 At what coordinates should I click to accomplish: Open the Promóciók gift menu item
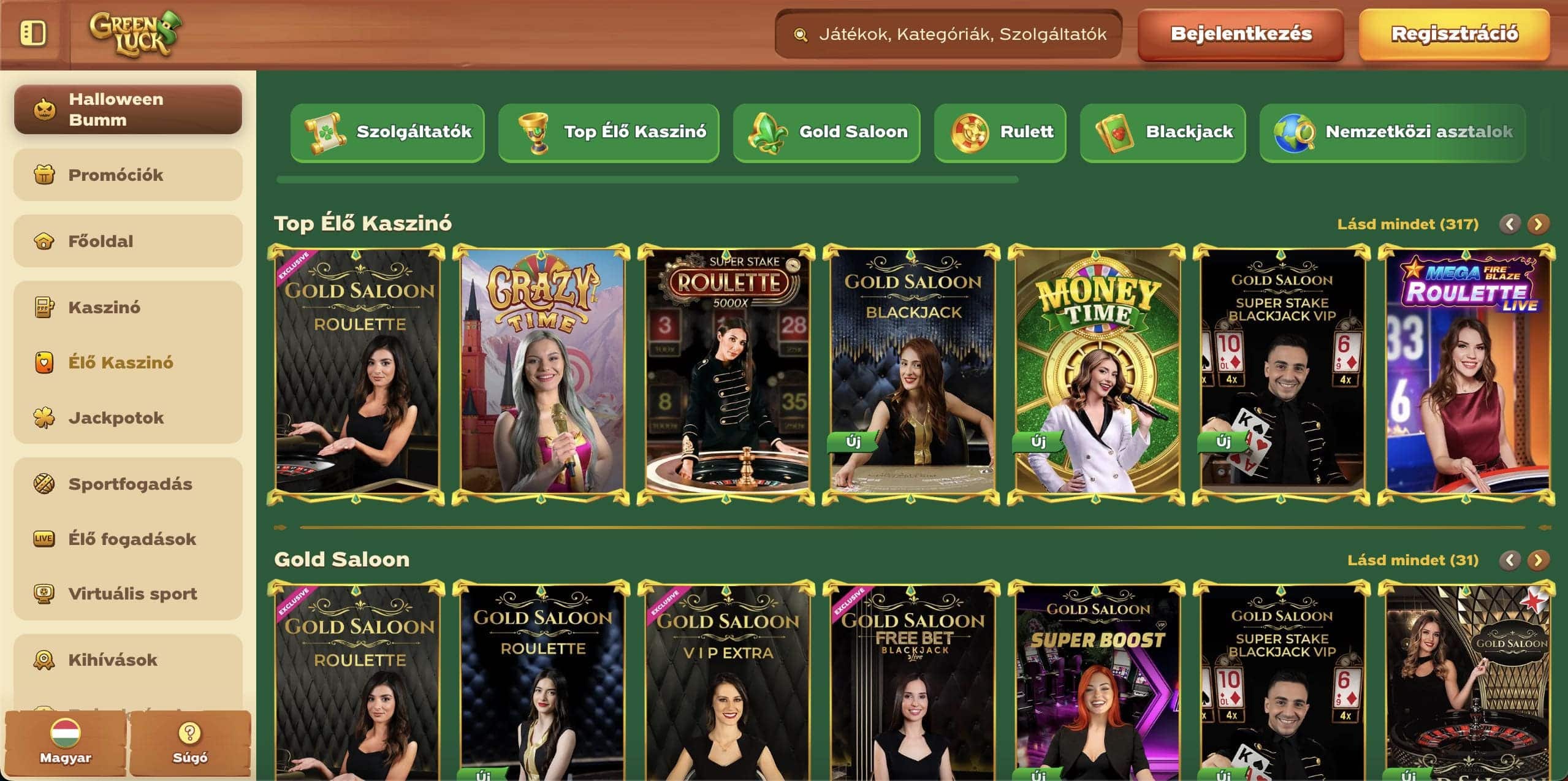pos(128,175)
